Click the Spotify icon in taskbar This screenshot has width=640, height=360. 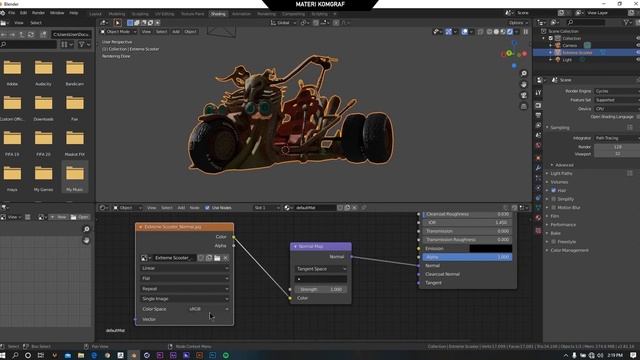[x=226, y=356]
